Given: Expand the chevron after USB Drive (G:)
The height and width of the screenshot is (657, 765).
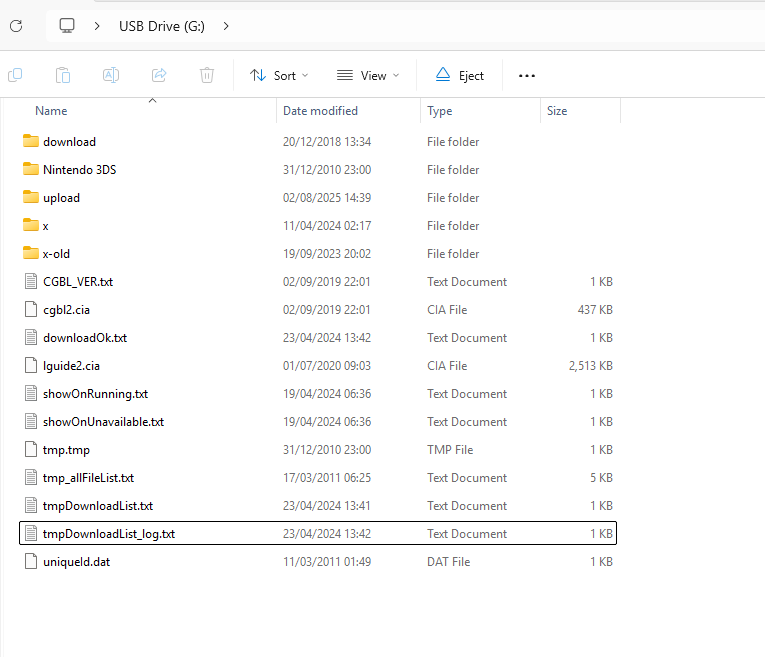Looking at the screenshot, I should pos(226,26).
